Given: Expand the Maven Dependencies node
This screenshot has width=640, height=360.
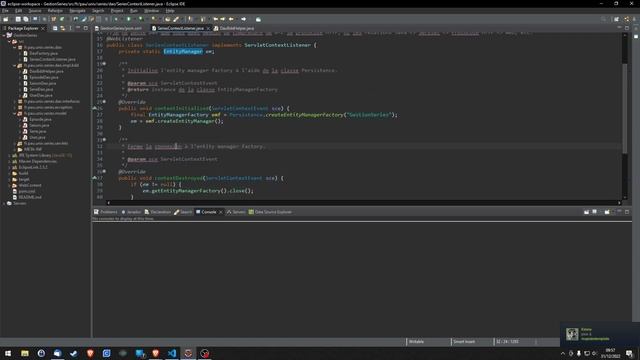Looking at the screenshot, I should [x=9, y=161].
